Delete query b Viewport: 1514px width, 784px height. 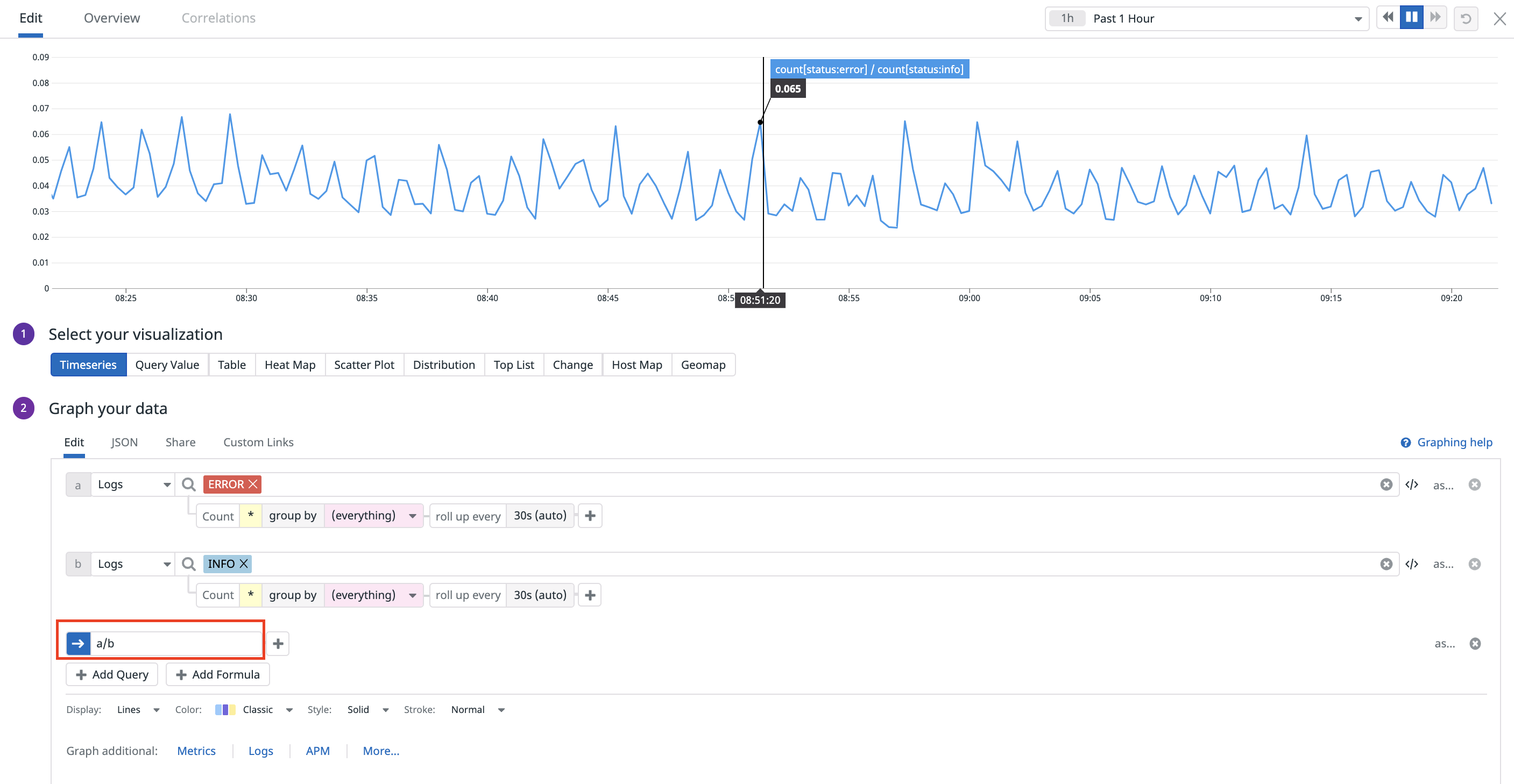[x=1474, y=564]
